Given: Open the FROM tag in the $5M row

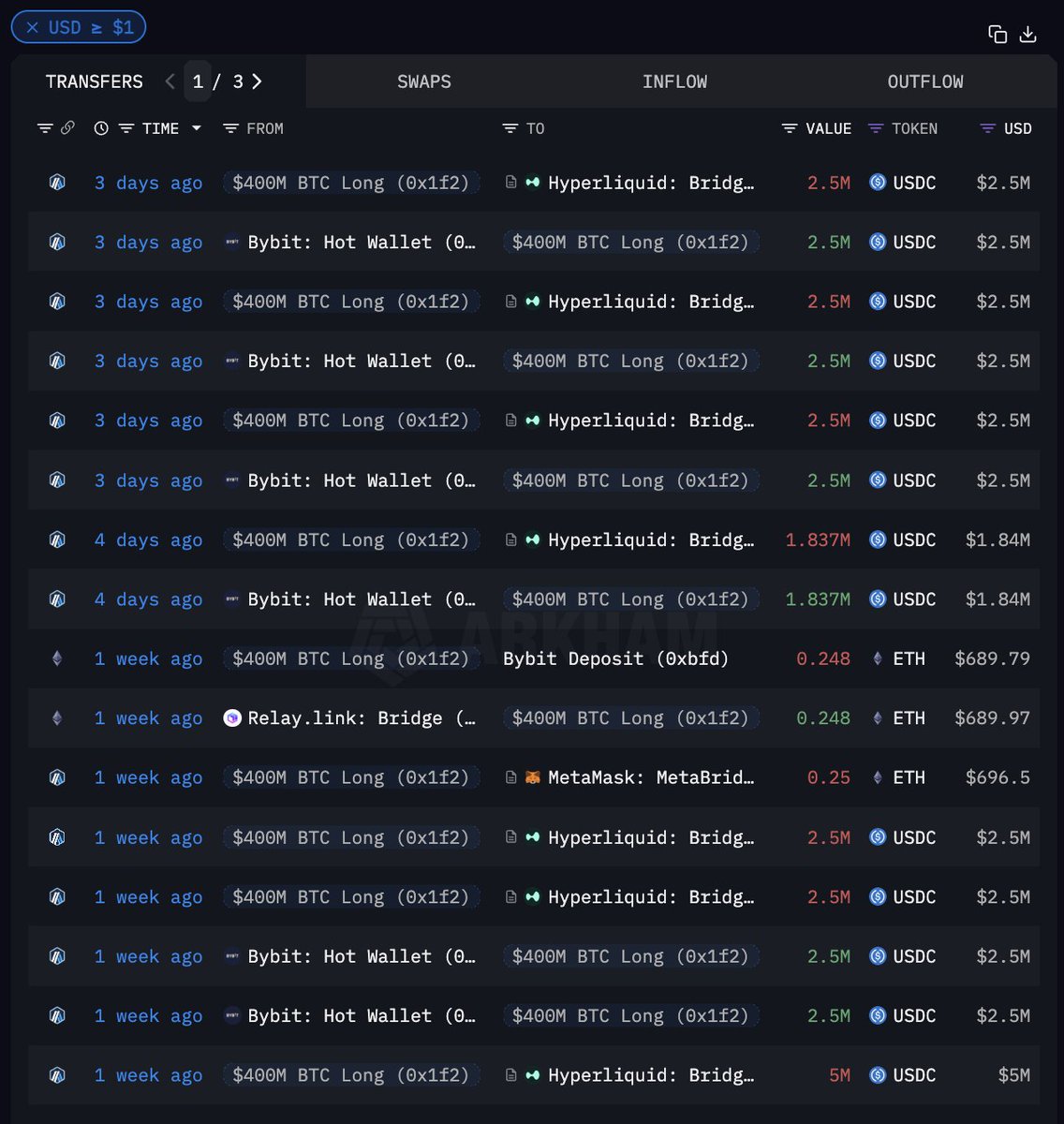Looking at the screenshot, I should pyautogui.click(x=351, y=1075).
